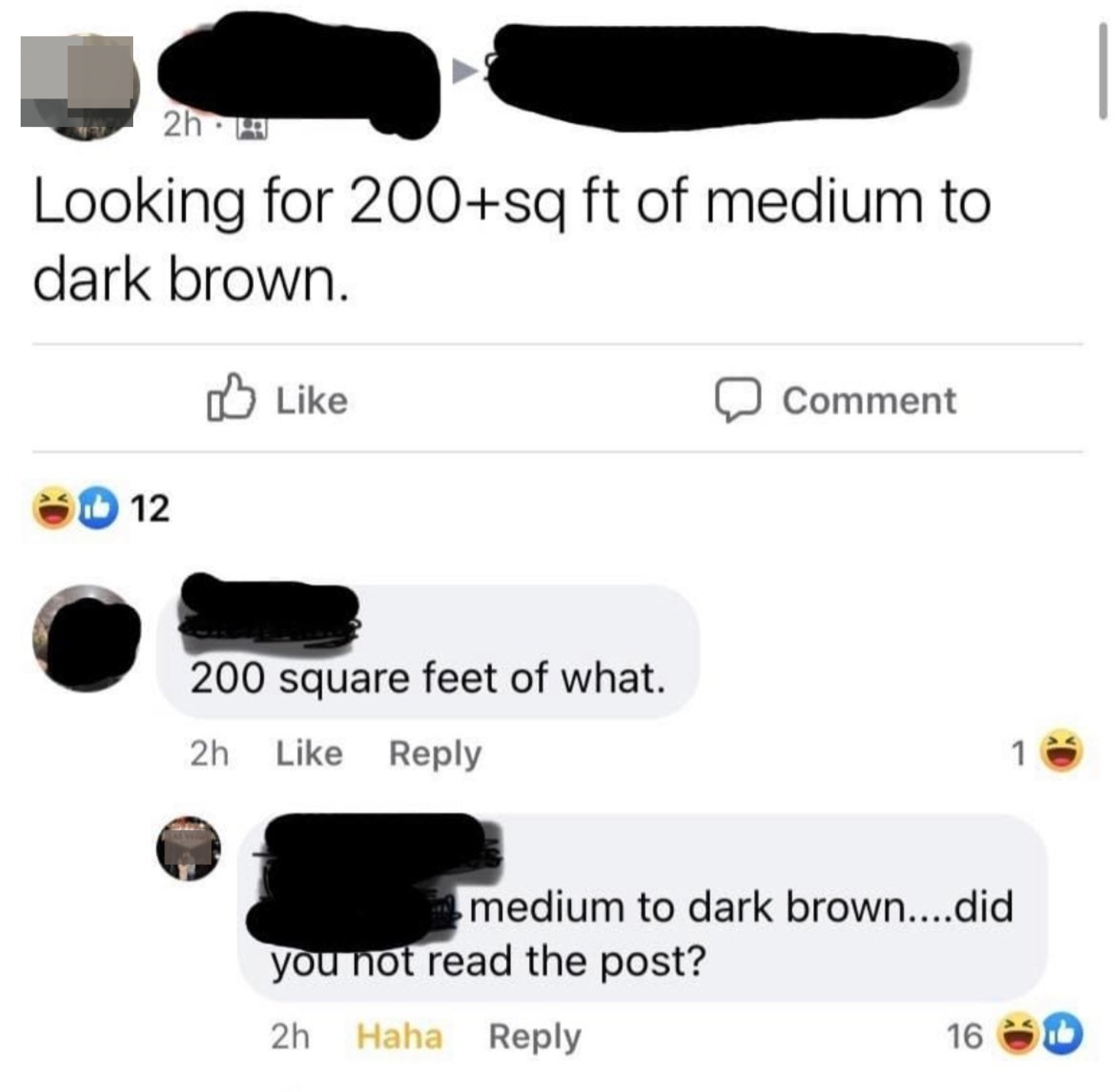Image resolution: width=1115 pixels, height=1092 pixels.
Task: Click the blue thumbs-up beside 16 reactions
Action: (1062, 1035)
